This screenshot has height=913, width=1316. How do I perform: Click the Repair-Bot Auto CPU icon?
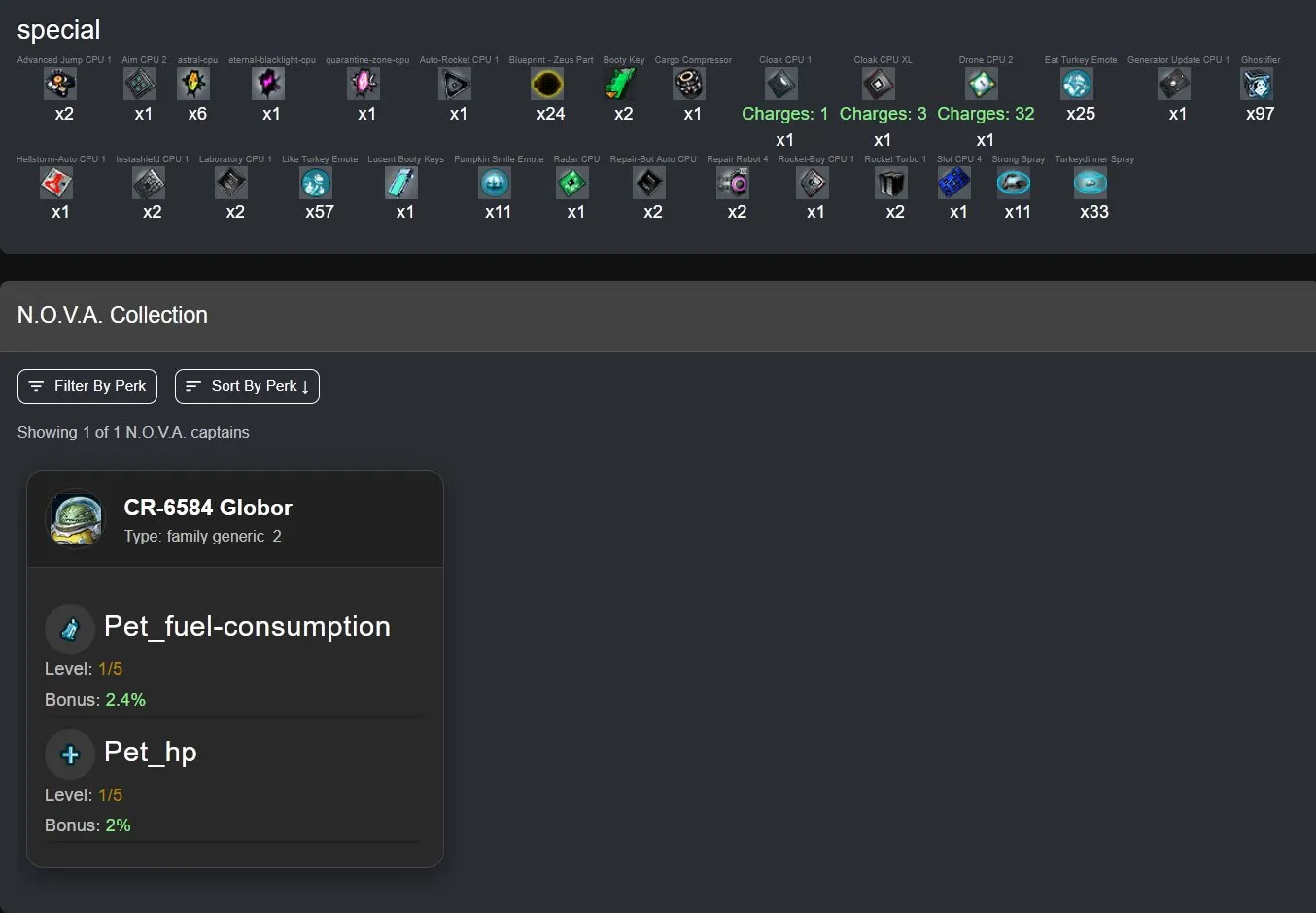649,183
